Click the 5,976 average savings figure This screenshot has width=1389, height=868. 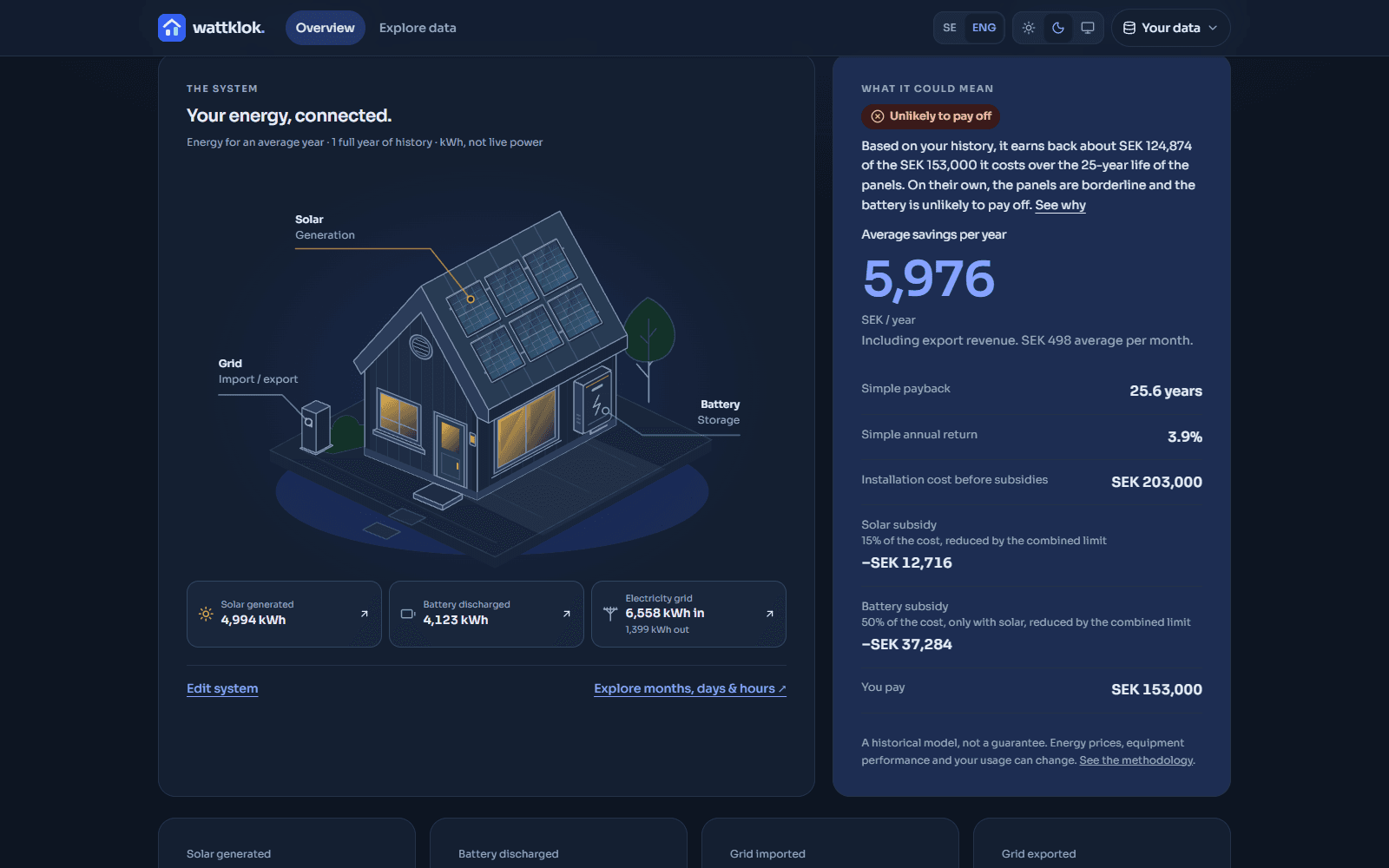pyautogui.click(x=929, y=279)
